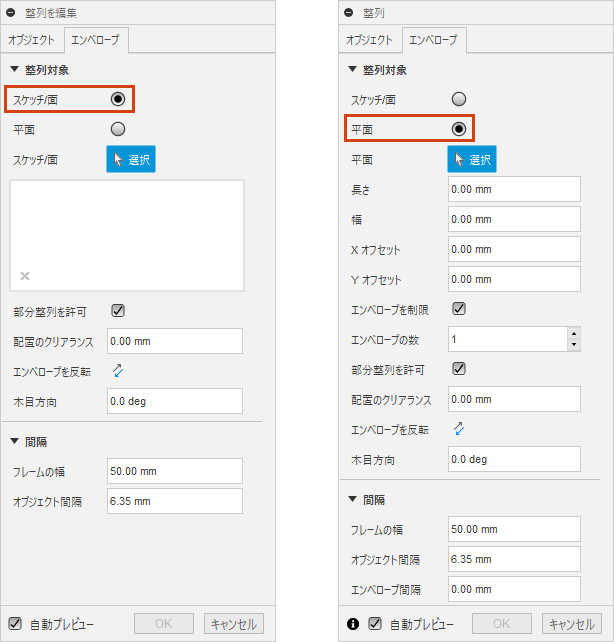Click 木目方向 field in left dialog
Viewport: 614px width, 642px height.
(175, 401)
